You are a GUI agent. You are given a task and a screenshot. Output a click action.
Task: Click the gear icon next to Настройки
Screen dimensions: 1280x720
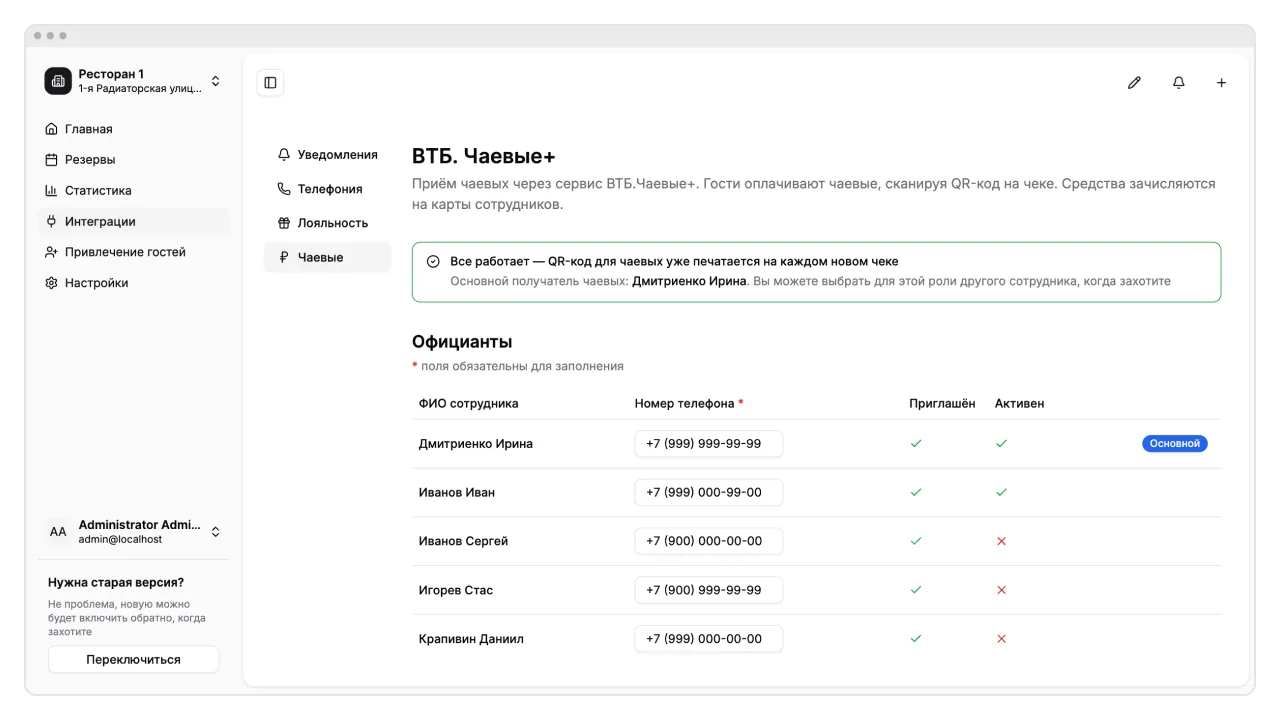[52, 283]
